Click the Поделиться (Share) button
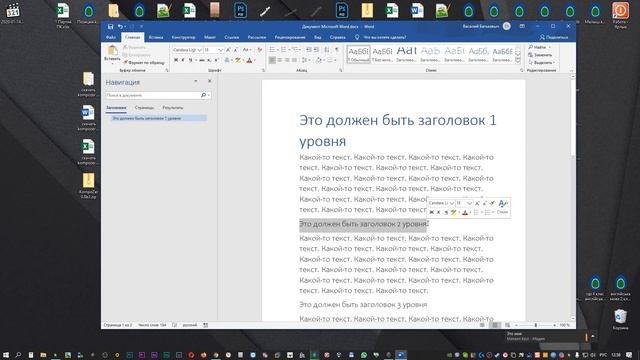This screenshot has width=640, height=360. pos(554,37)
